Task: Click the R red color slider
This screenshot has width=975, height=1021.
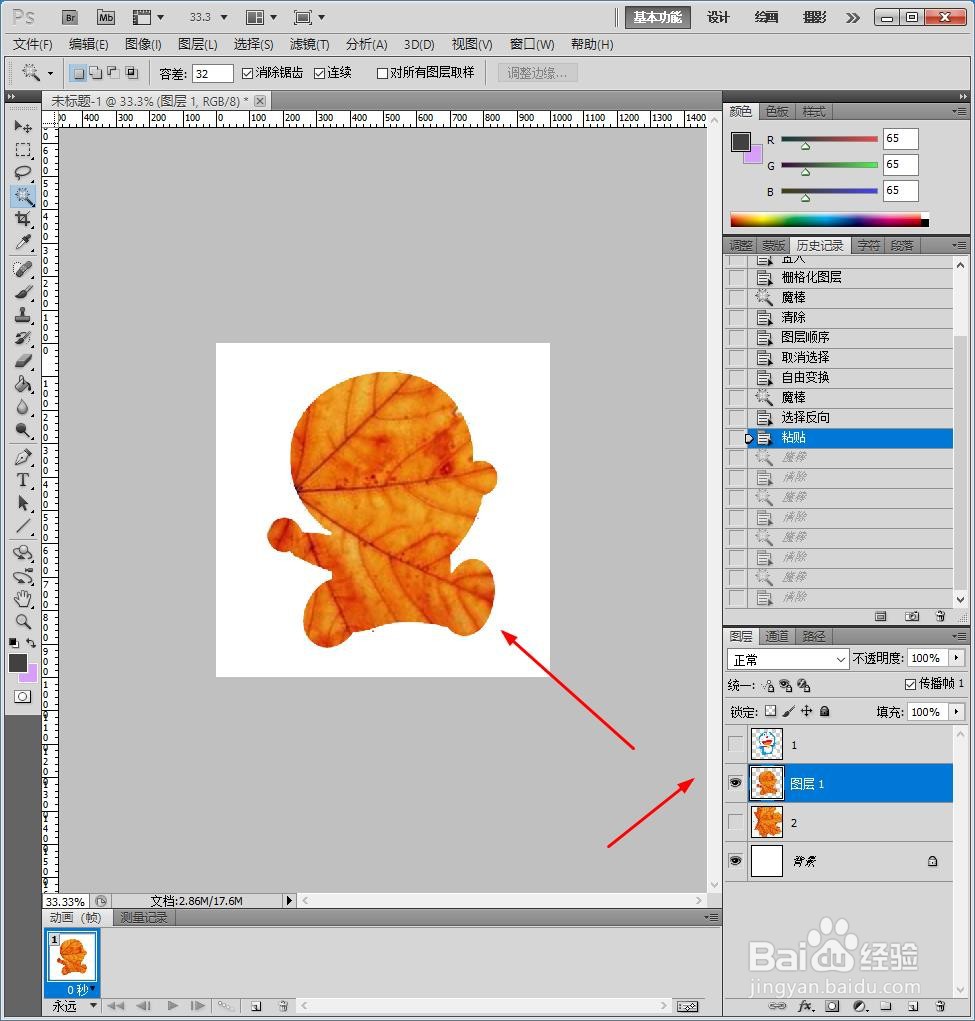Action: (x=829, y=140)
